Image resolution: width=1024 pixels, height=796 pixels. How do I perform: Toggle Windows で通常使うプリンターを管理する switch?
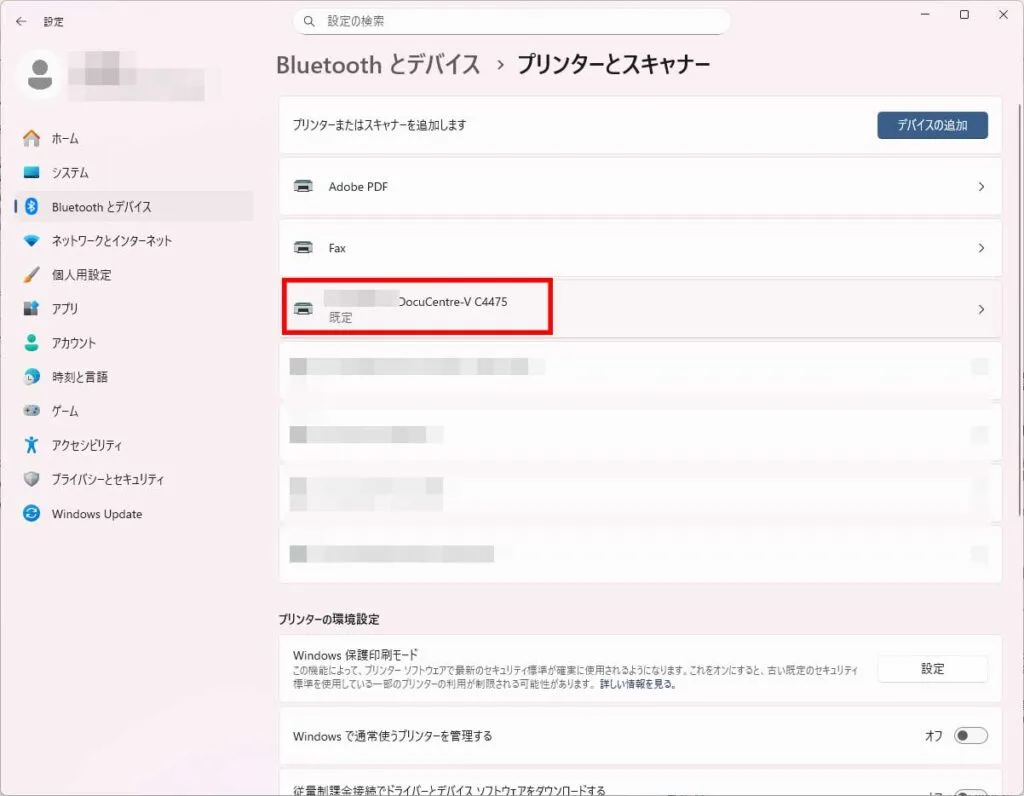(970, 736)
